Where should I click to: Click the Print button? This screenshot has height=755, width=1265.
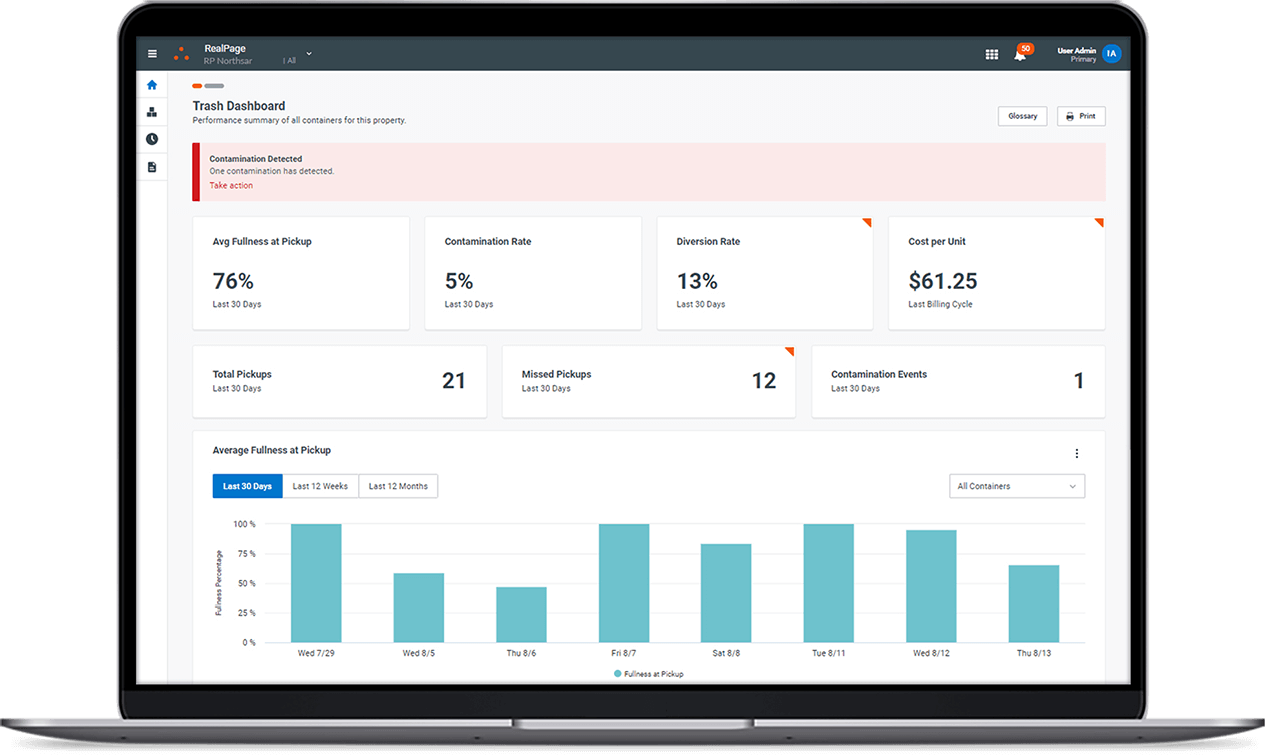pyautogui.click(x=1080, y=116)
